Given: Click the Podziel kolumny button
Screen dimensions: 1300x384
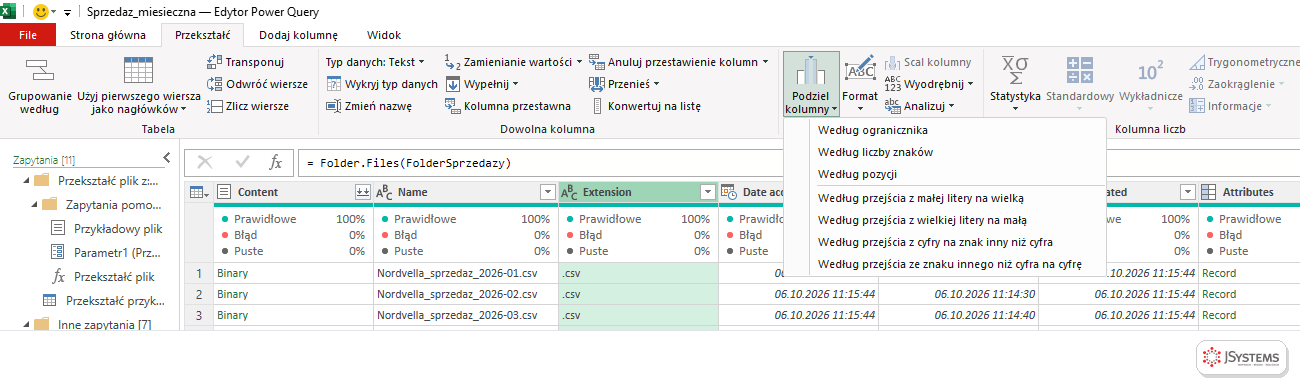Looking at the screenshot, I should [x=811, y=84].
